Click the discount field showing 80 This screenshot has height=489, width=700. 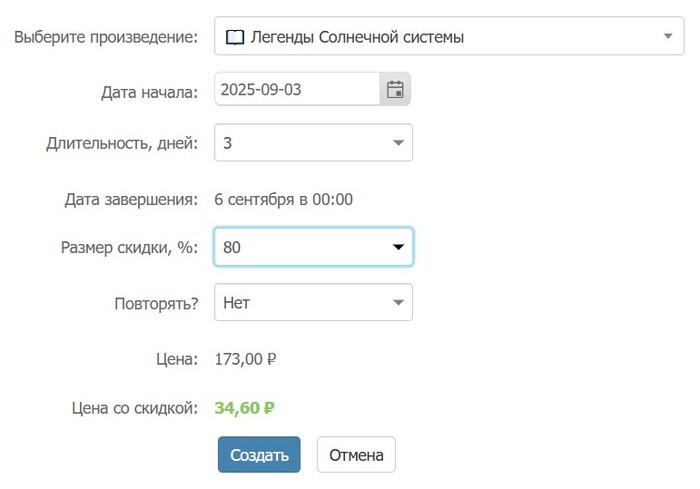300,247
